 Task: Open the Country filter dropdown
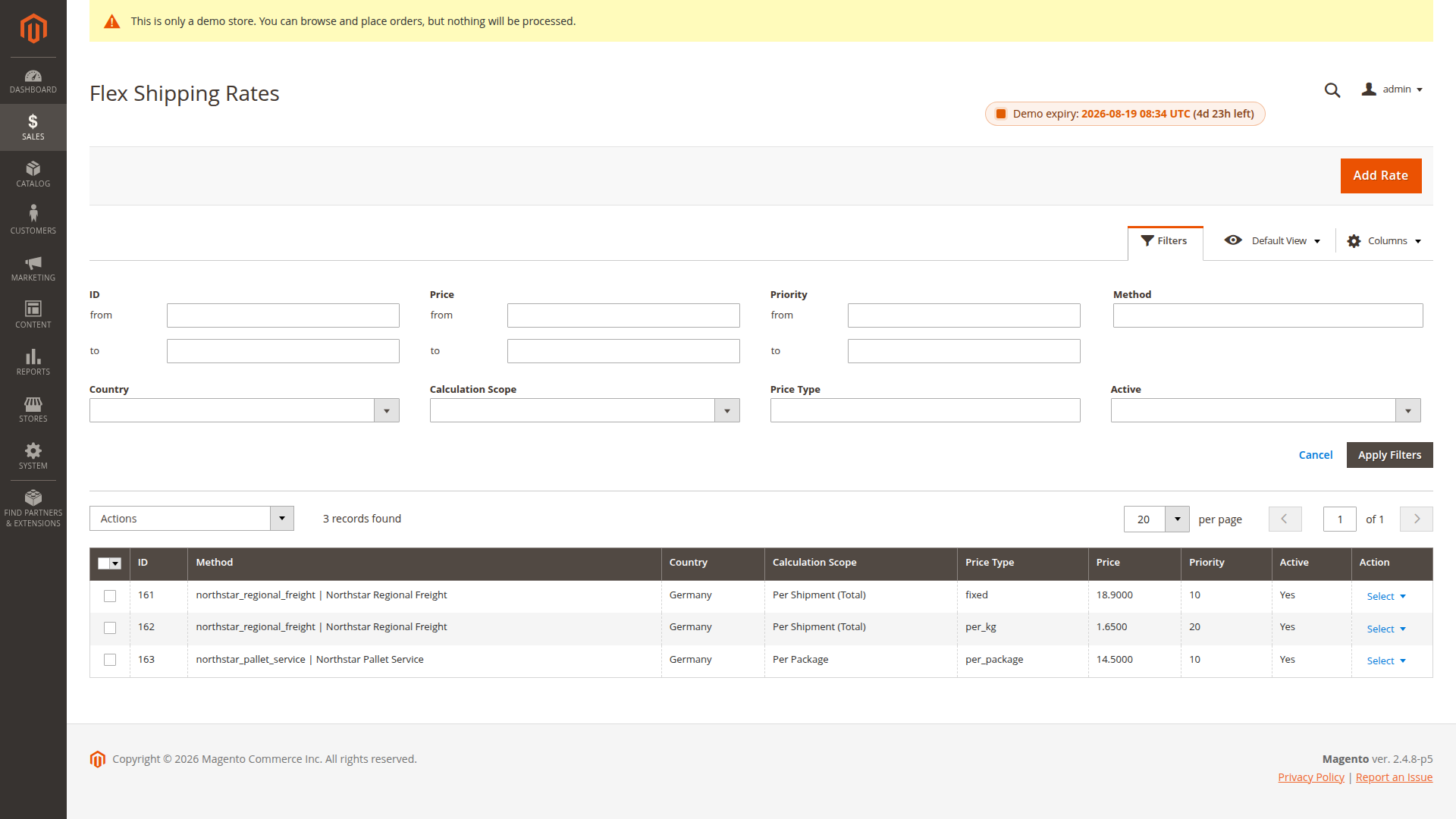pyautogui.click(x=244, y=410)
